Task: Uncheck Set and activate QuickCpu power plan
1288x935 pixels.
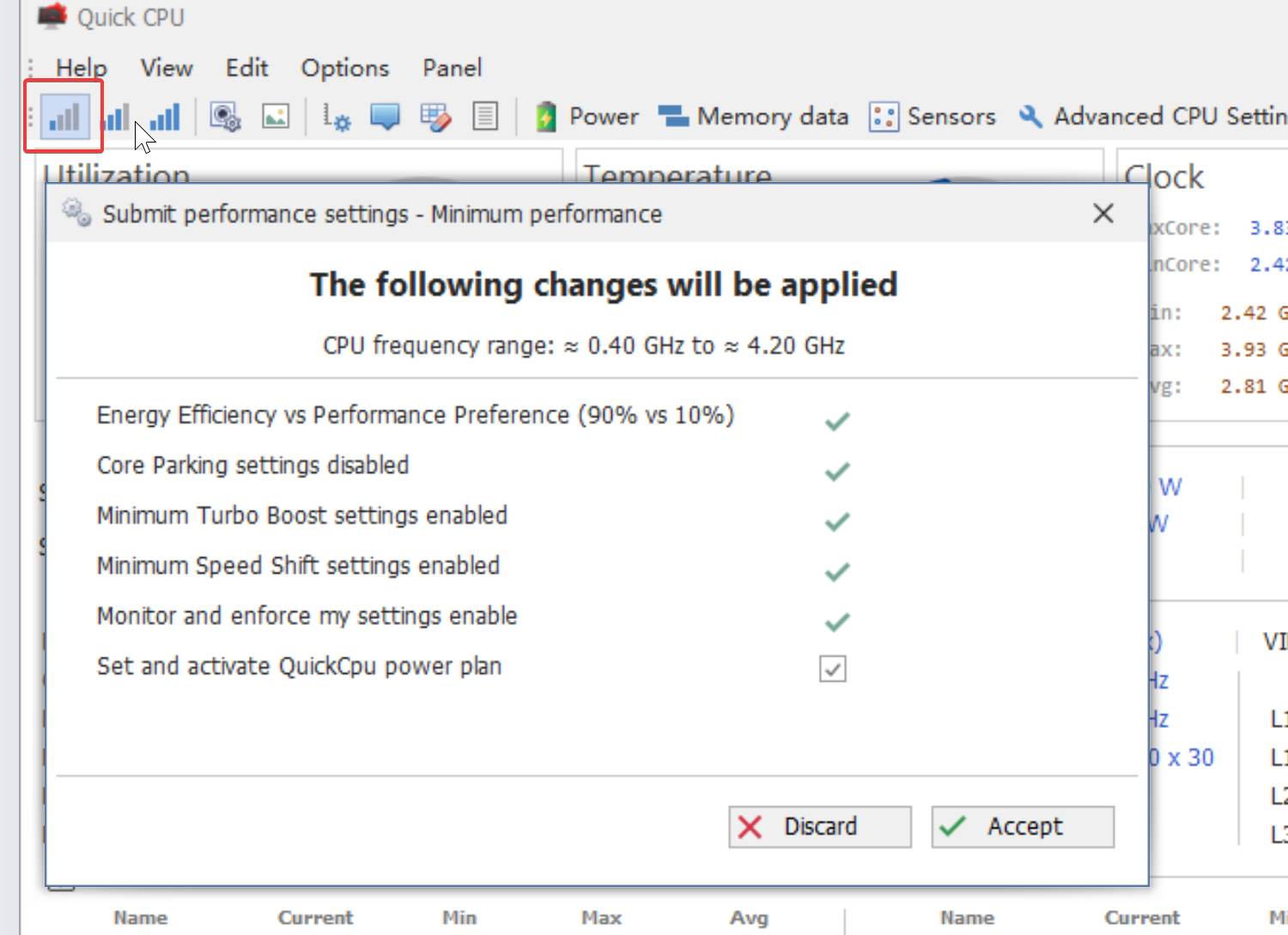Action: [831, 669]
